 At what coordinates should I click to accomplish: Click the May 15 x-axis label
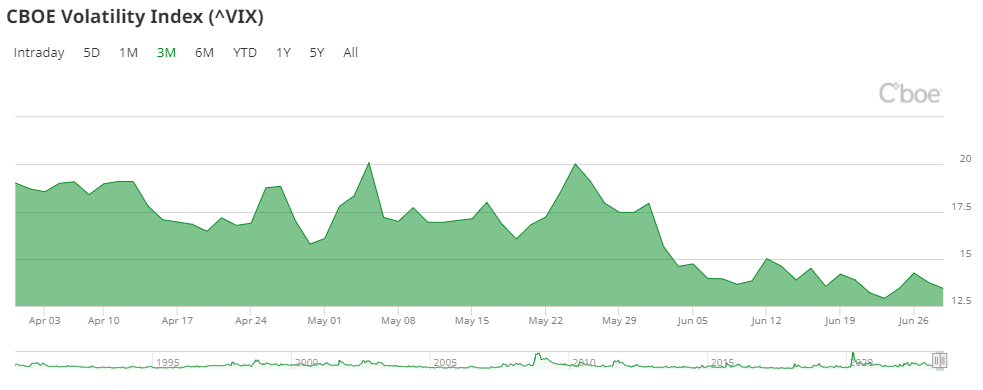pos(471,321)
